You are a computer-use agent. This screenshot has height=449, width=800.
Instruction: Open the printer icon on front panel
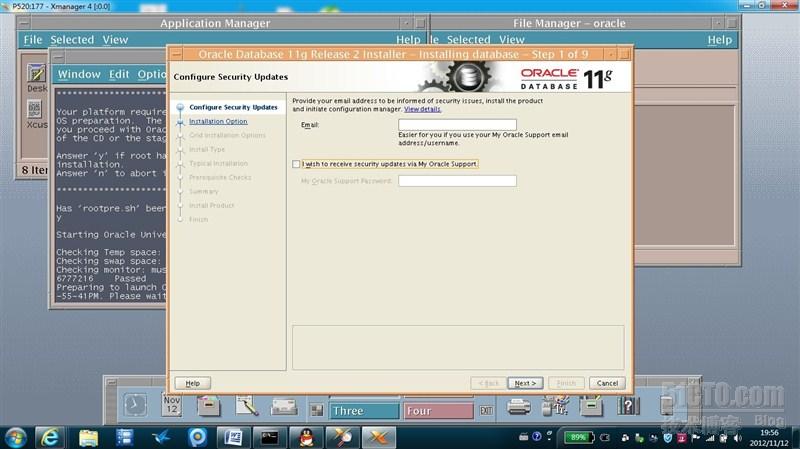coord(518,407)
